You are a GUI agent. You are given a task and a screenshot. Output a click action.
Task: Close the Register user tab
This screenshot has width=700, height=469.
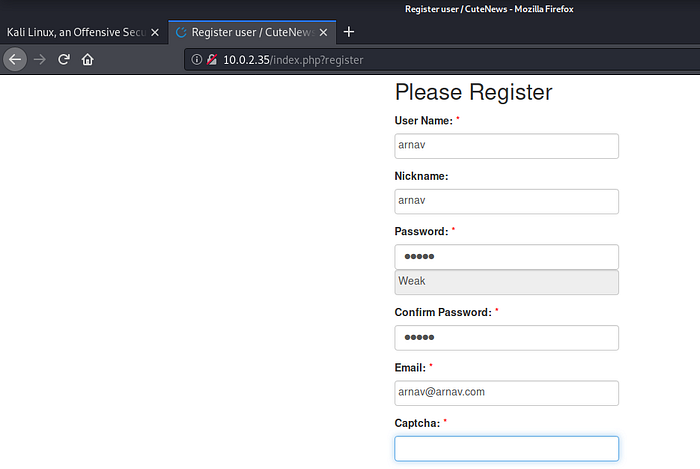[x=324, y=32]
